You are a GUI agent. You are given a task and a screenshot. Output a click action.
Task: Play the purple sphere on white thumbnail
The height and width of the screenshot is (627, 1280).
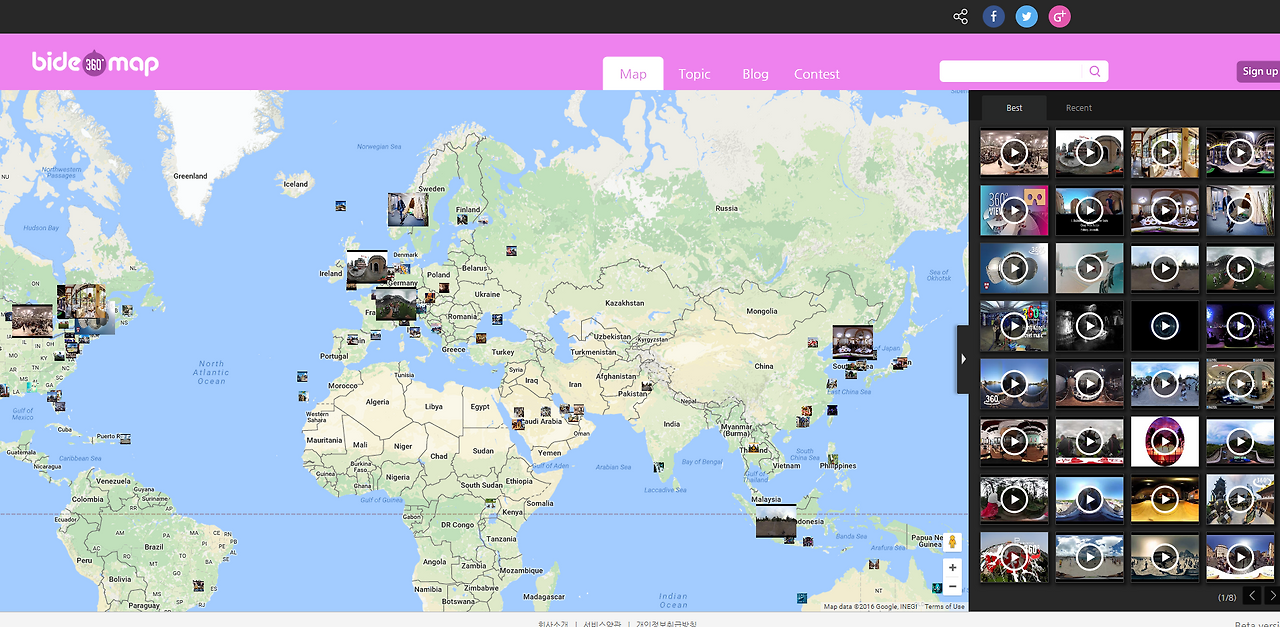[1165, 441]
